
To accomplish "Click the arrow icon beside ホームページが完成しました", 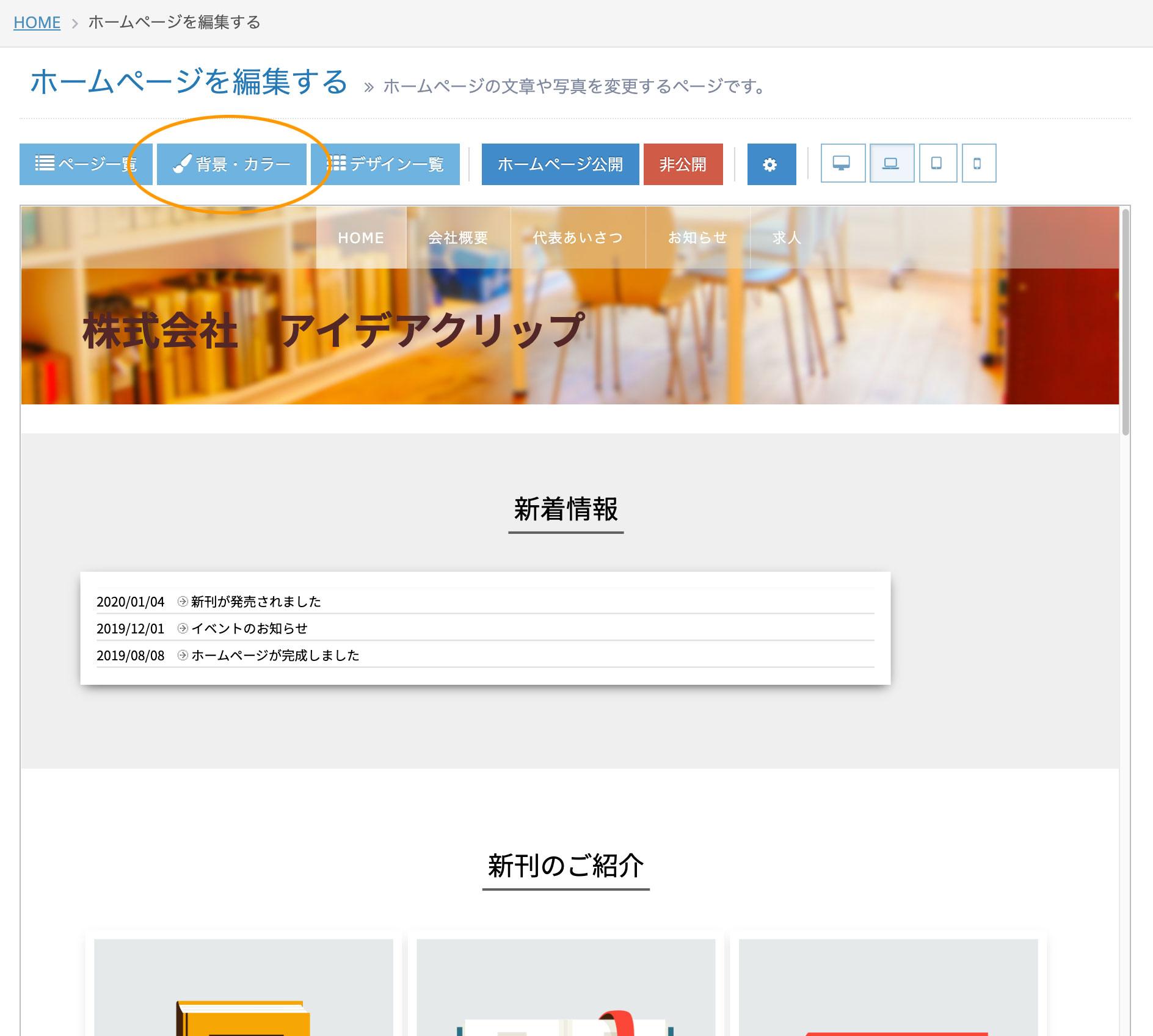I will 182,655.
